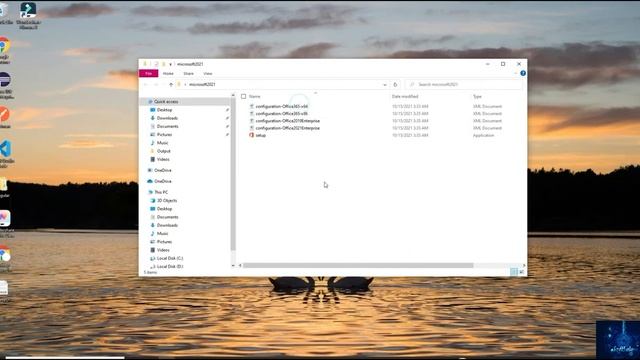Click the This PC computer icon

[150, 192]
